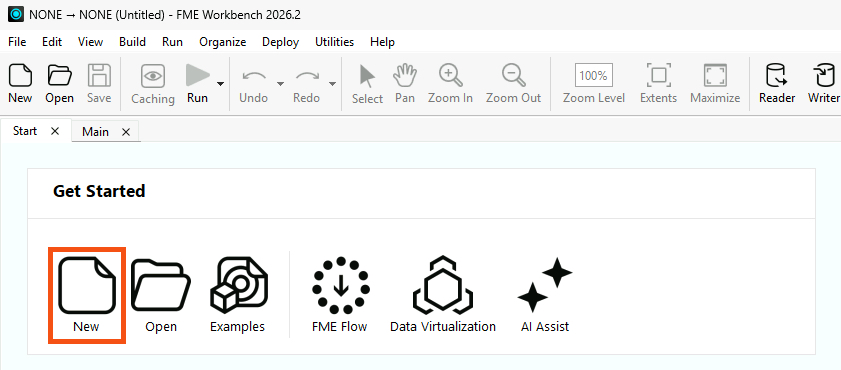Open the Deploy menu
The image size is (841, 370).
pos(281,42)
